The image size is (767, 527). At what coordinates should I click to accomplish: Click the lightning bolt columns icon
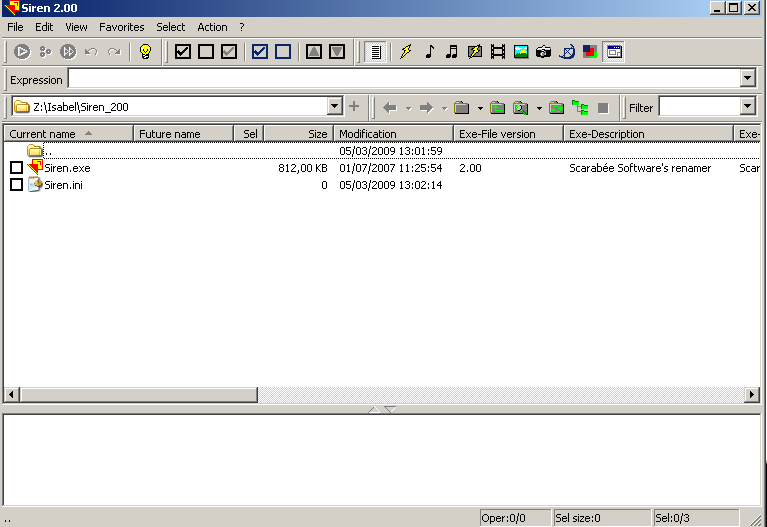point(406,51)
